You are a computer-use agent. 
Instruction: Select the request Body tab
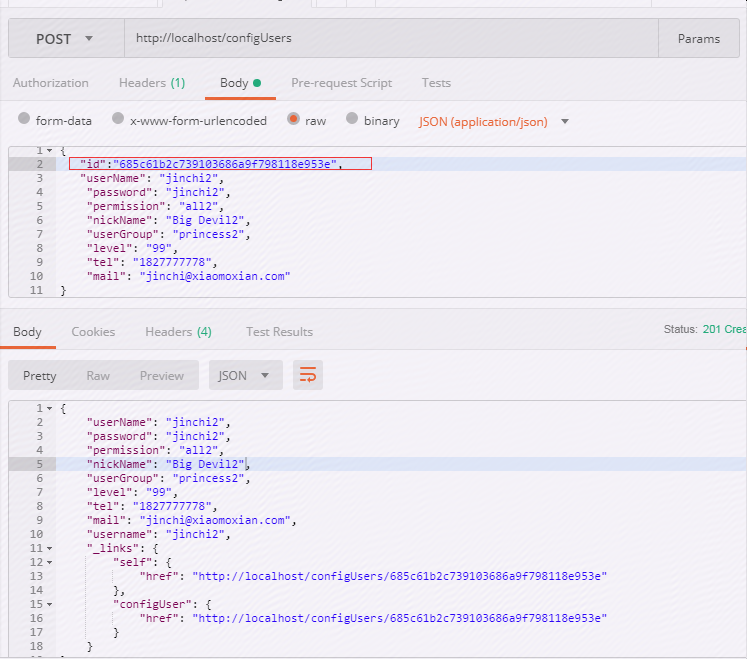(x=240, y=83)
